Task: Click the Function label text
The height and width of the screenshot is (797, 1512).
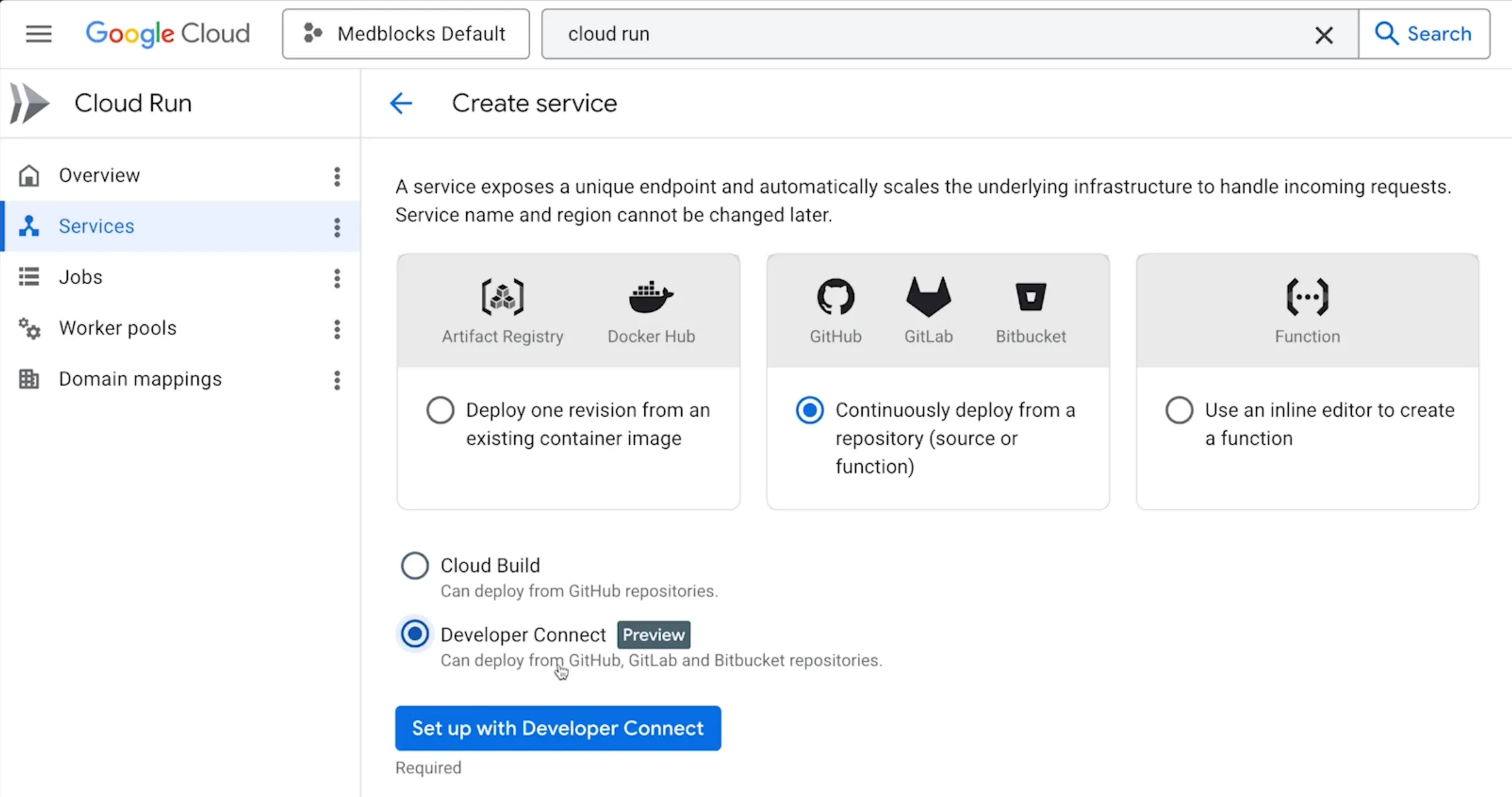Action: tap(1307, 336)
